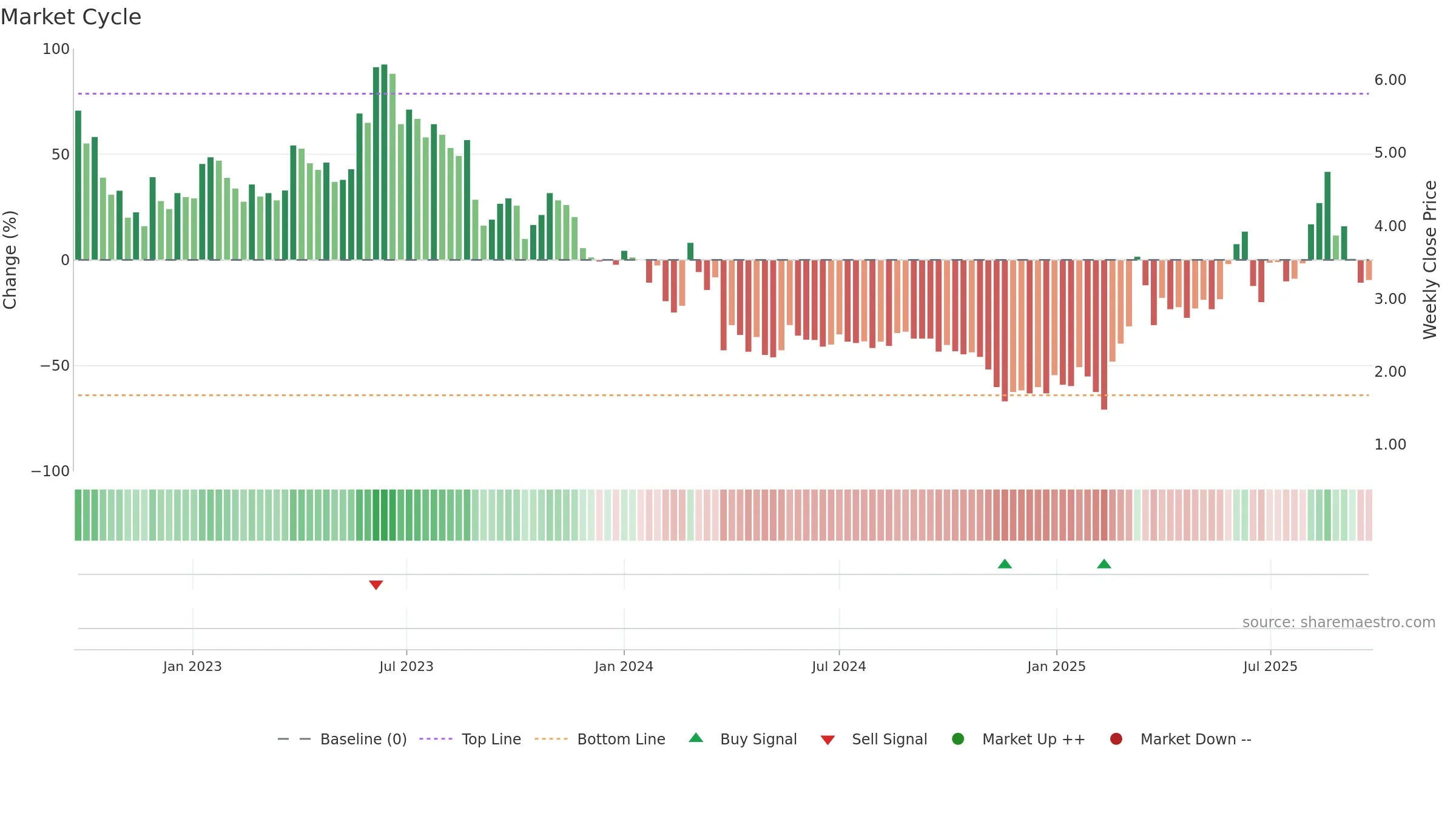
Task: Click the 100 left axis tick label
Action: 56,49
